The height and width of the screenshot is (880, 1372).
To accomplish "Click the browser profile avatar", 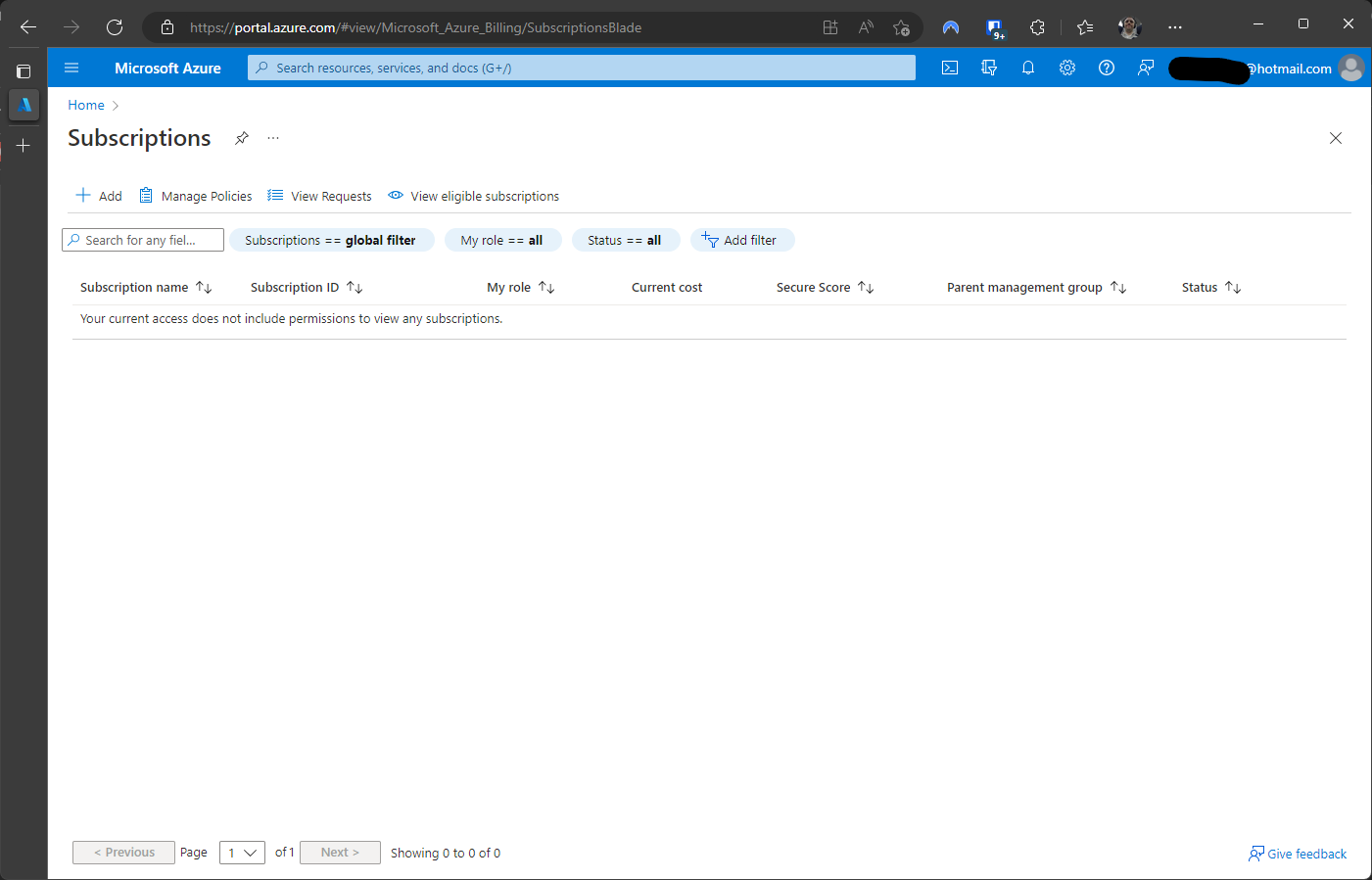I will (1129, 27).
